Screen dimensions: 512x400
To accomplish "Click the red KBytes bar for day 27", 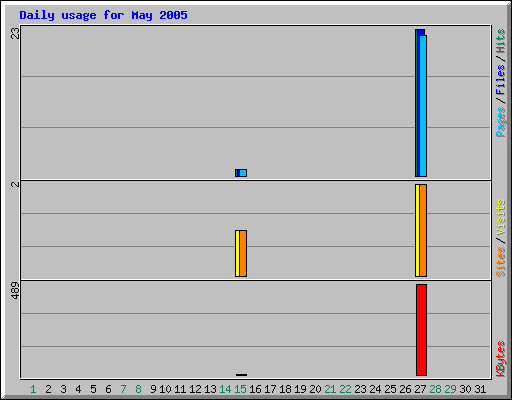I will tap(421, 330).
